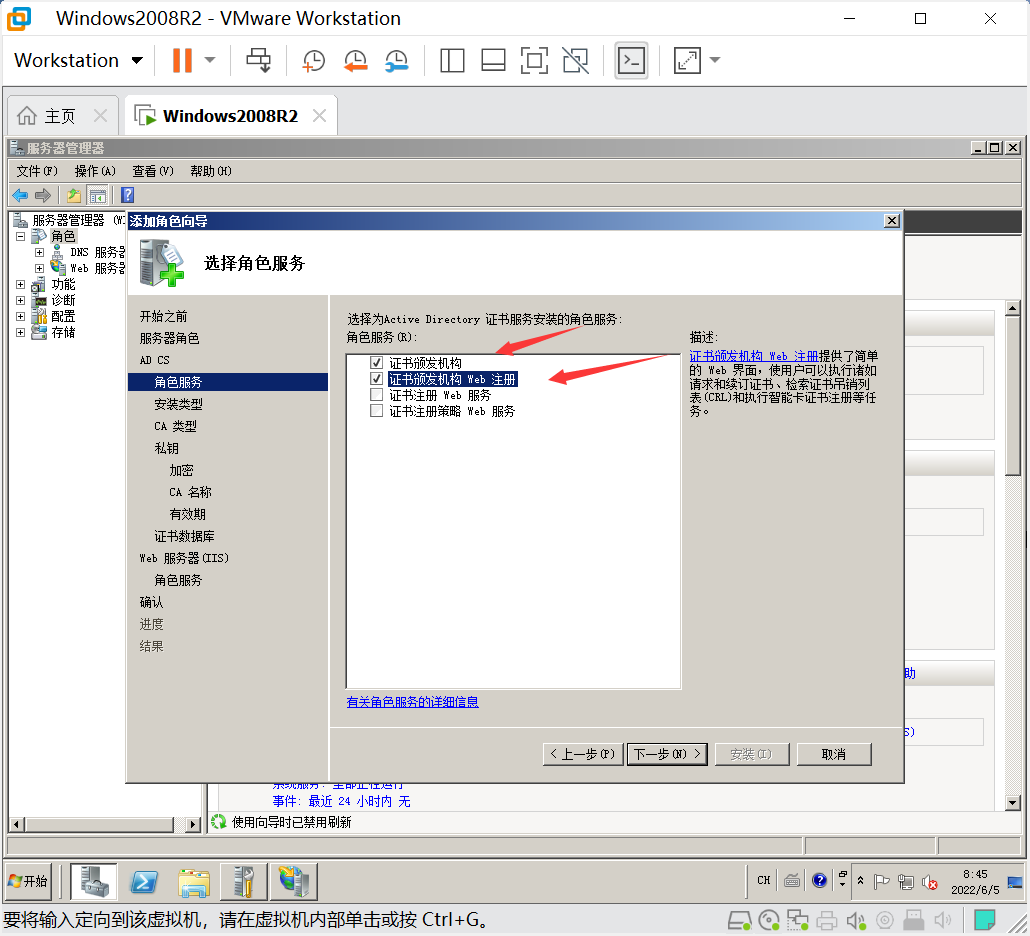
Task: Pause the virtual machine
Action: click(x=182, y=60)
